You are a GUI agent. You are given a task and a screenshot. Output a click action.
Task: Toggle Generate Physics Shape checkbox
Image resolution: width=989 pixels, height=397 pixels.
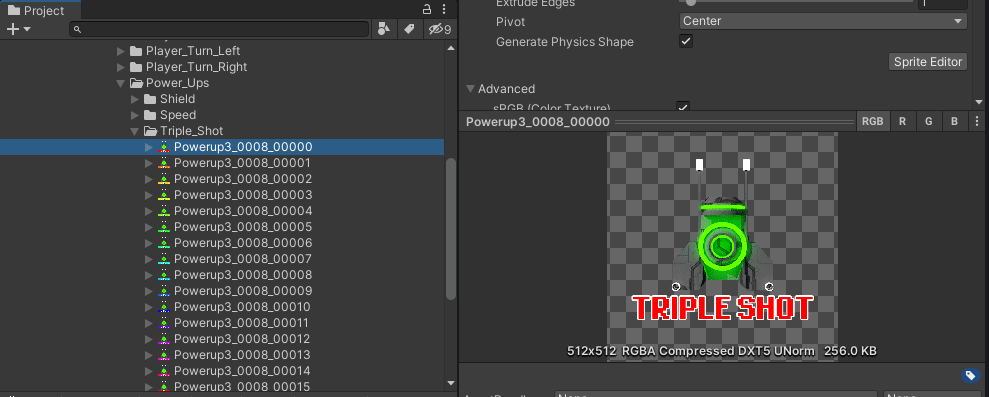[686, 42]
